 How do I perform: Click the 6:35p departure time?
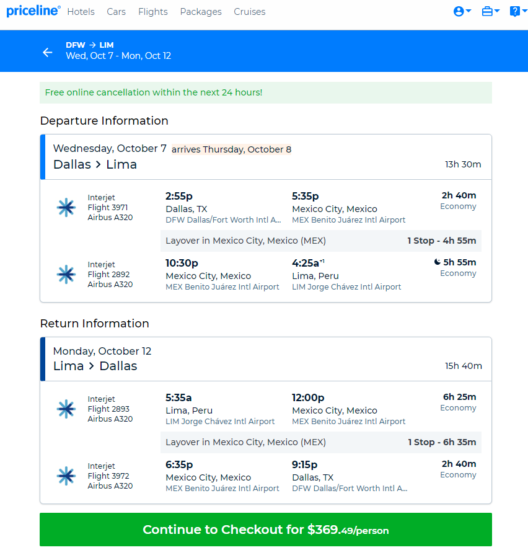click(179, 465)
